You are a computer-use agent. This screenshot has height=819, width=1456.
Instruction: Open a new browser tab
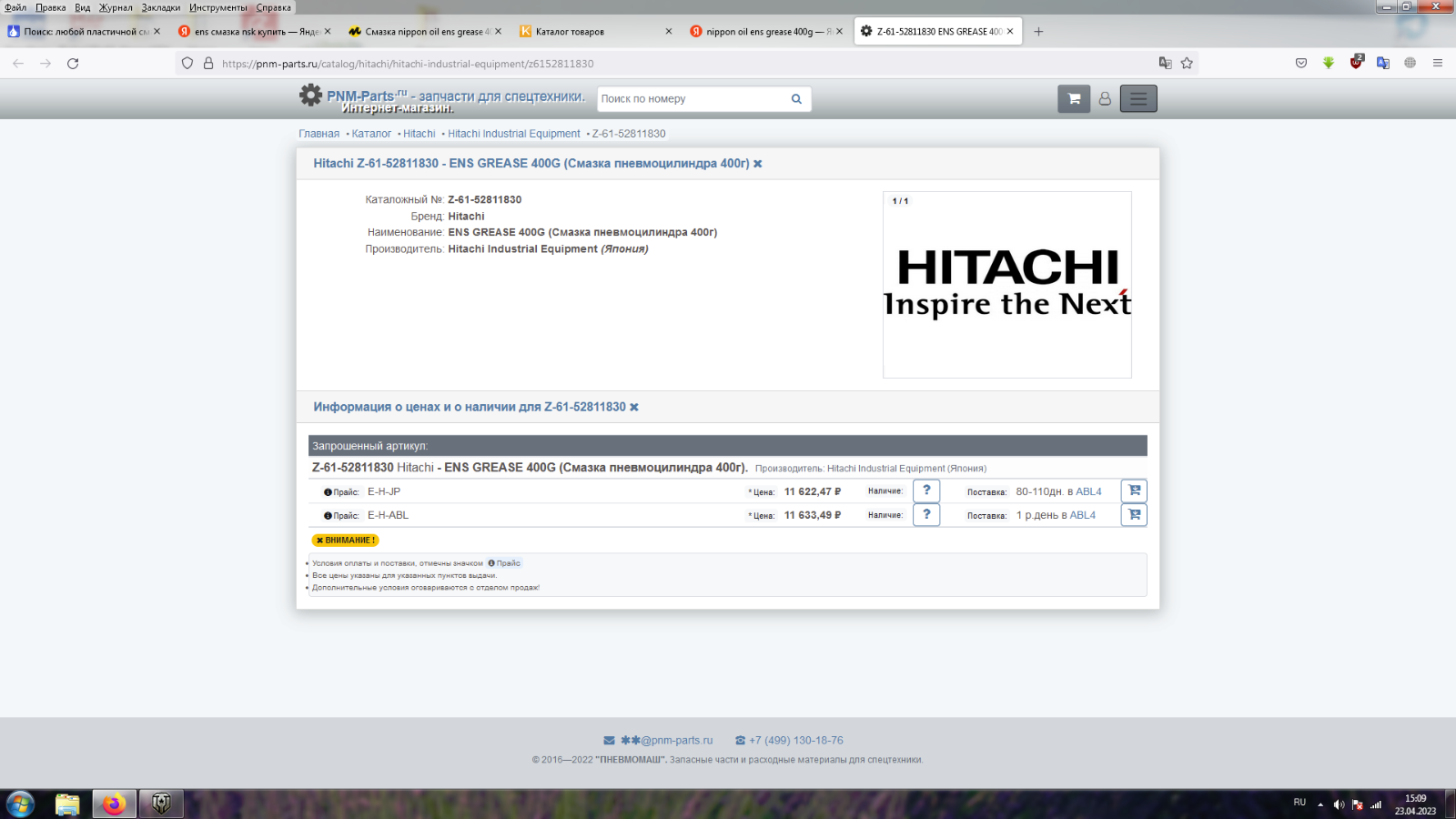coord(1038,32)
